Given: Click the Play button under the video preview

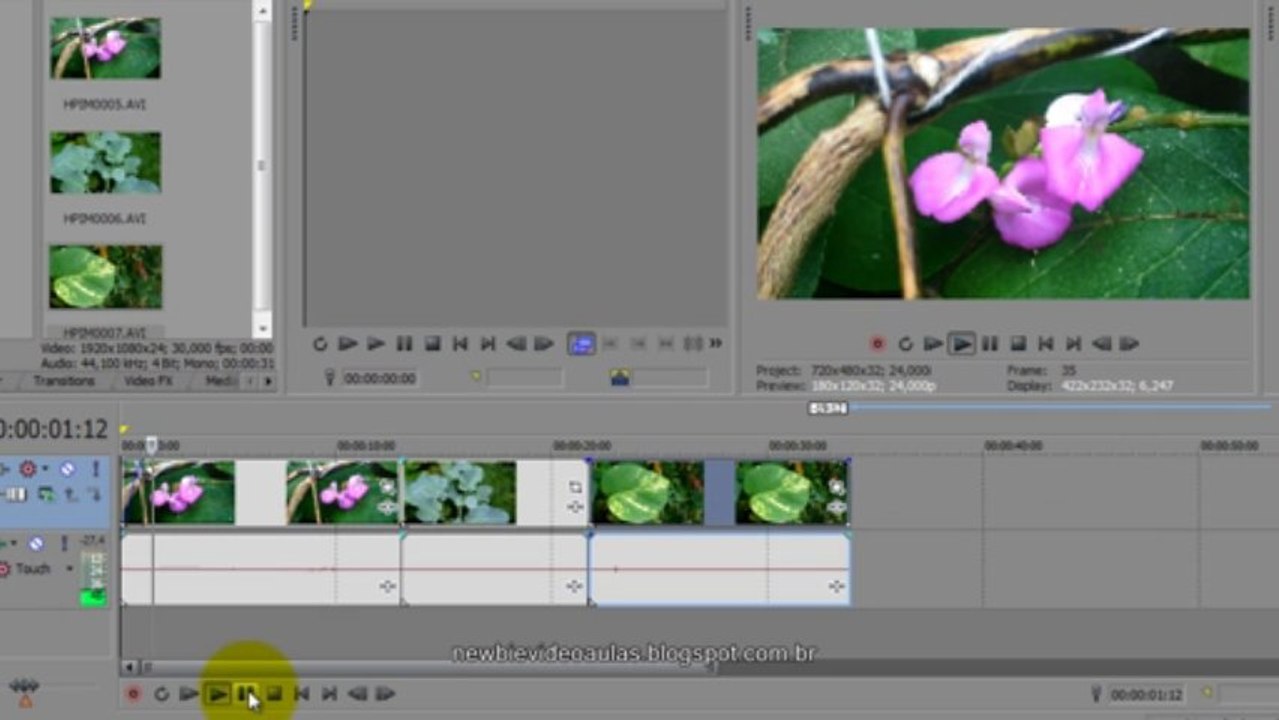Looking at the screenshot, I should pyautogui.click(x=961, y=343).
